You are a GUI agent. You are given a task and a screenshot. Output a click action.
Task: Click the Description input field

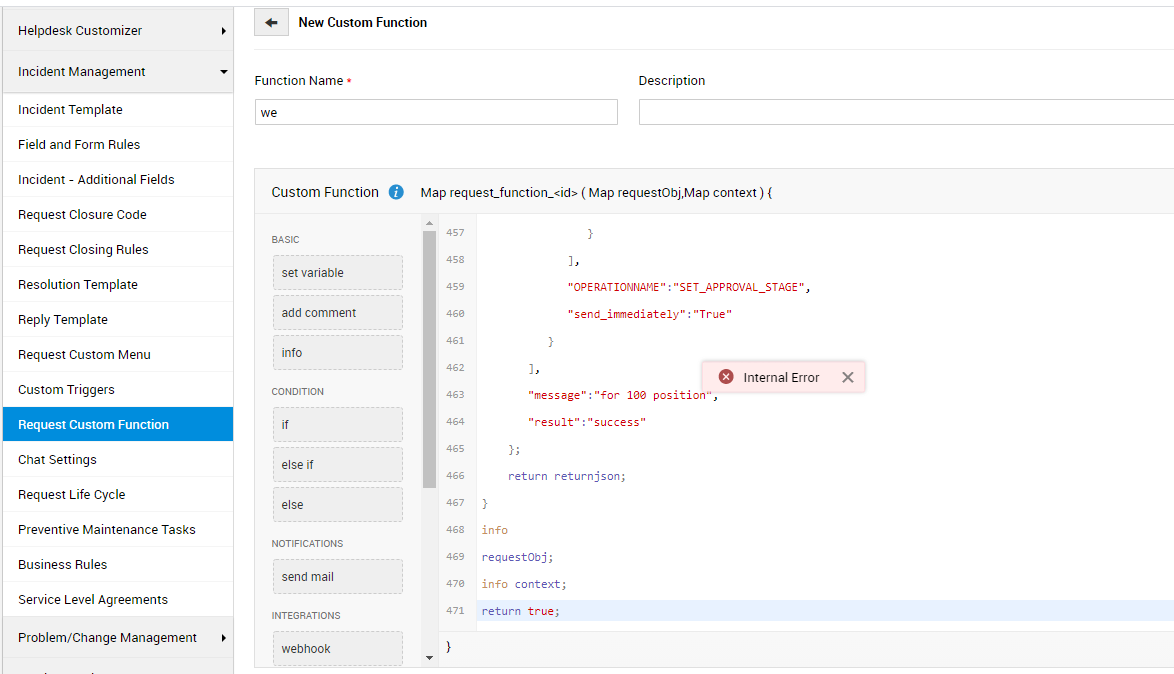(905, 112)
